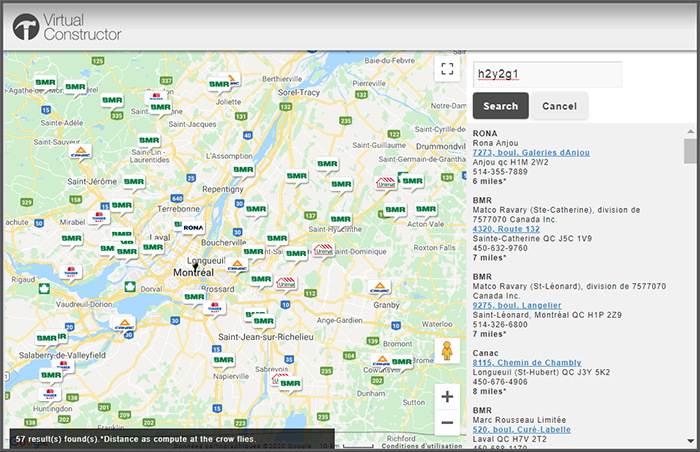This screenshot has height=452, width=700.
Task: Click phone number 450-676-4906
Action: (500, 382)
